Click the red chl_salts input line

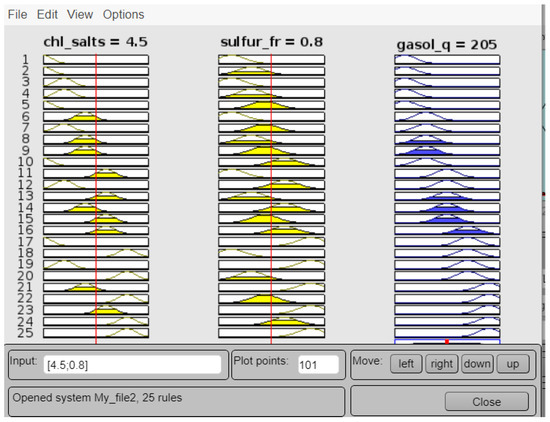(96, 199)
